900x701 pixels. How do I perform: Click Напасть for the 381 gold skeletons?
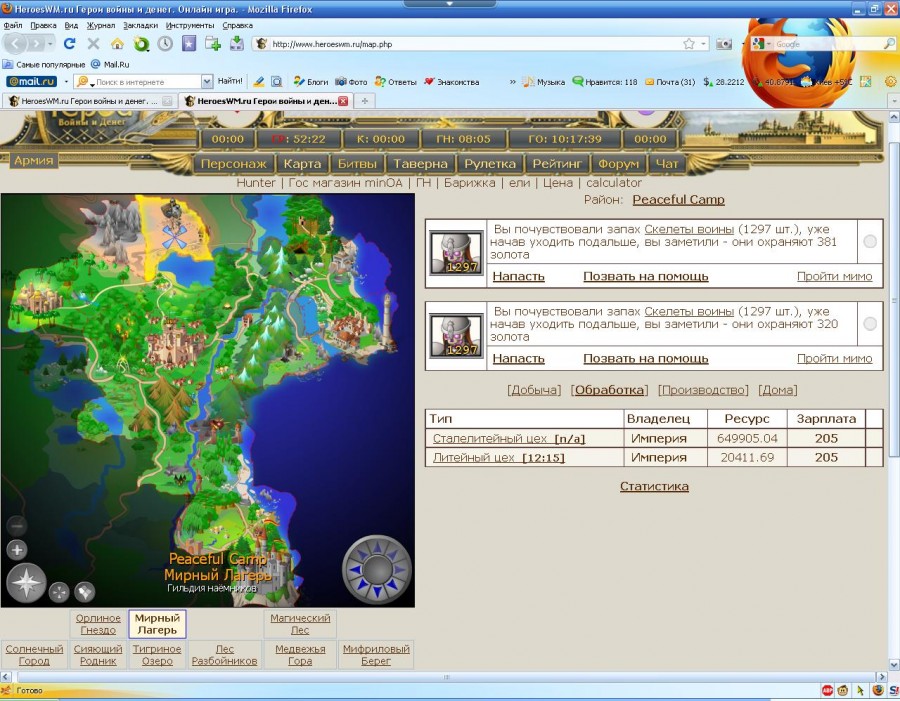pyautogui.click(x=518, y=276)
